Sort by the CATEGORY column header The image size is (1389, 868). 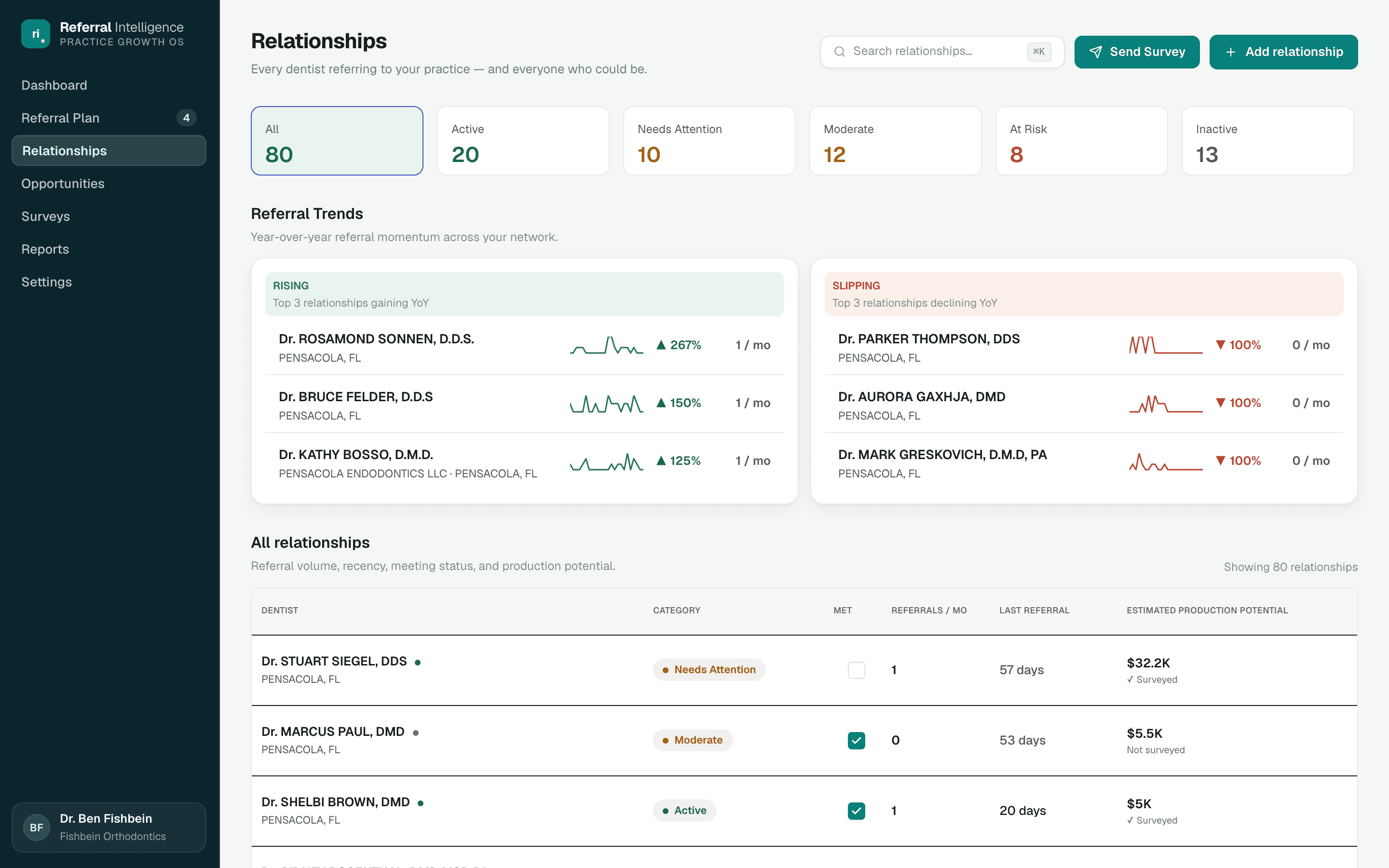[x=676, y=610]
